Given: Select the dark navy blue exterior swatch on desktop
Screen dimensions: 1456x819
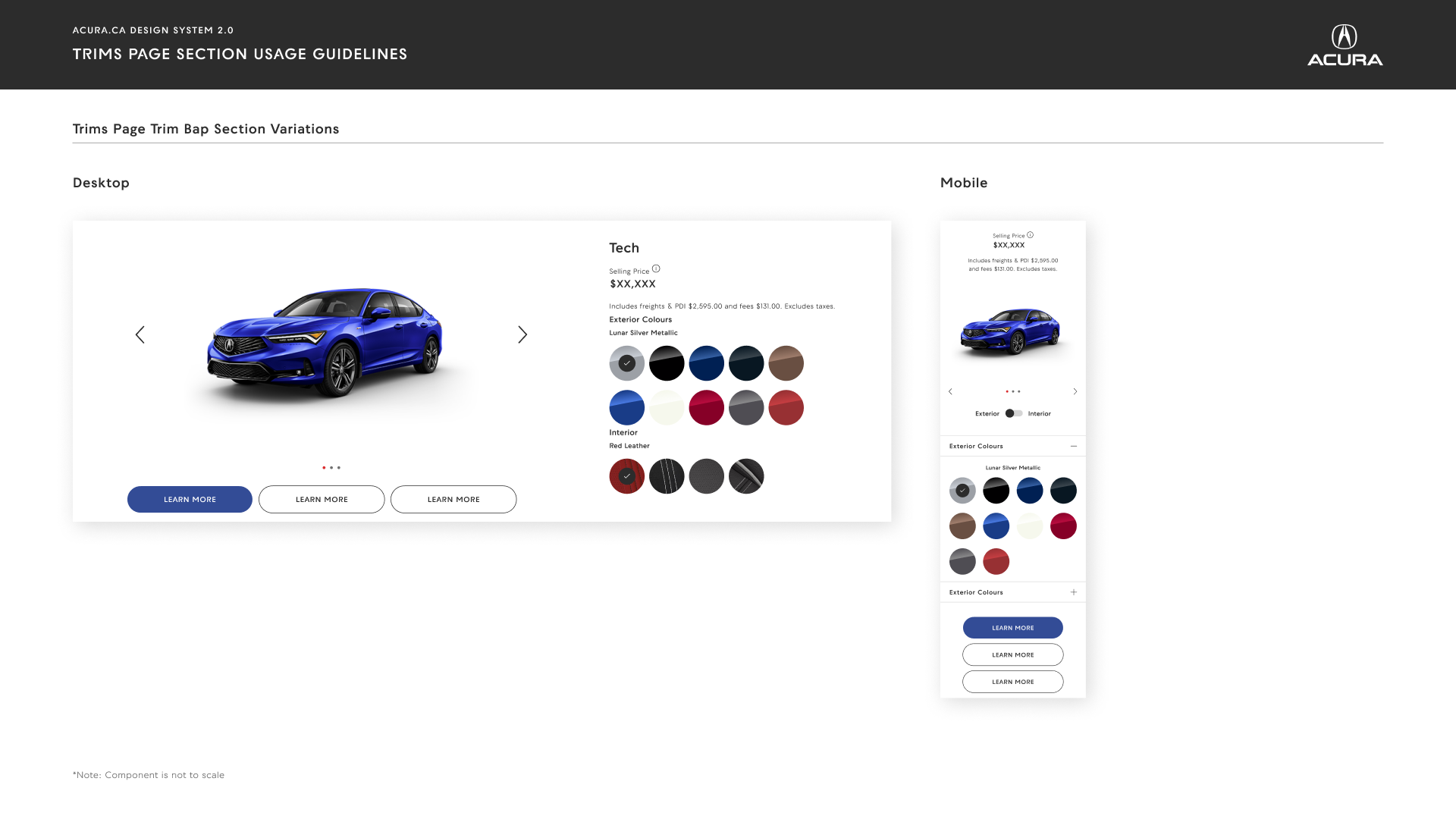Looking at the screenshot, I should pyautogui.click(x=707, y=363).
